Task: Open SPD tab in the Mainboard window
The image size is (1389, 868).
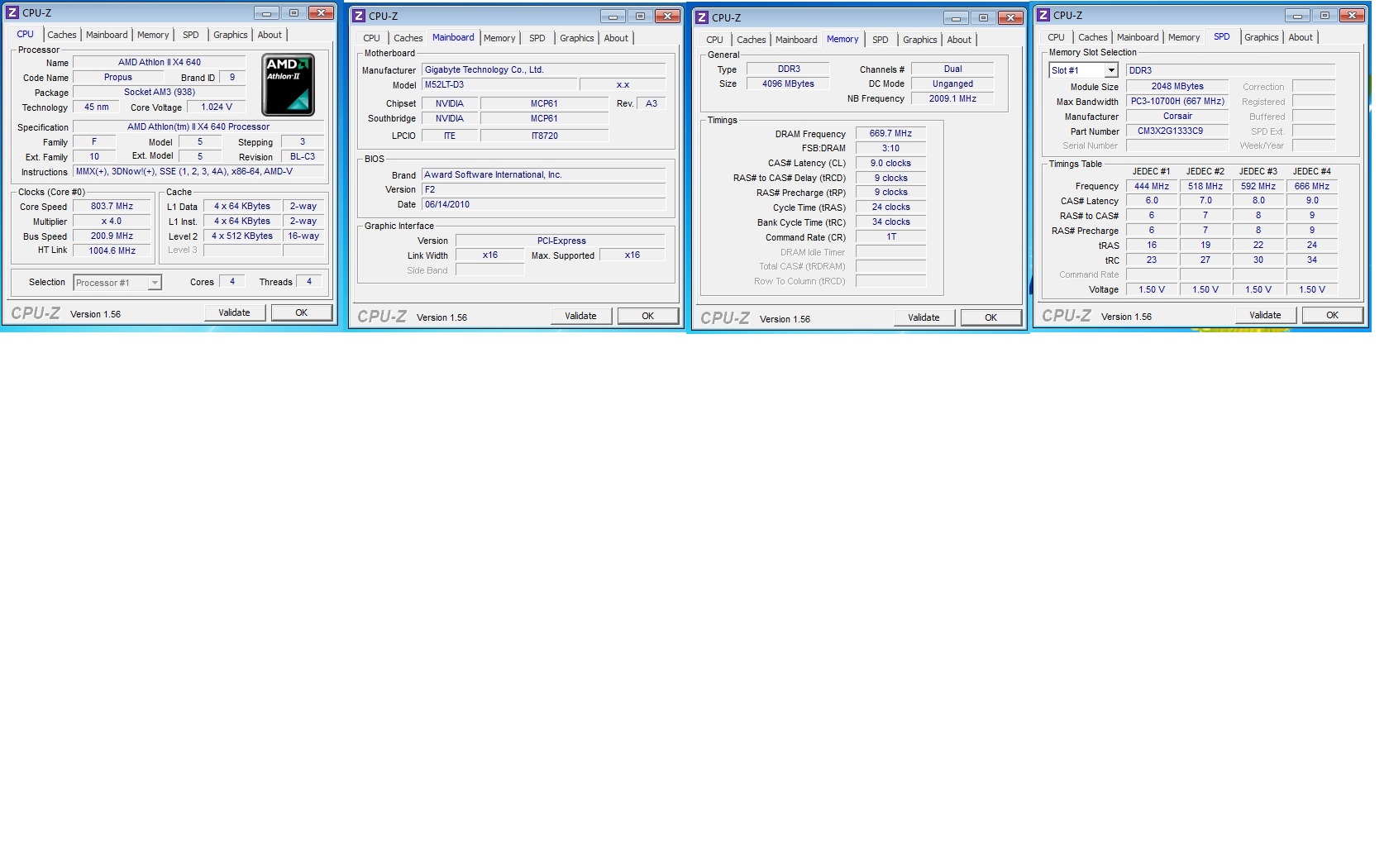Action: point(537,38)
